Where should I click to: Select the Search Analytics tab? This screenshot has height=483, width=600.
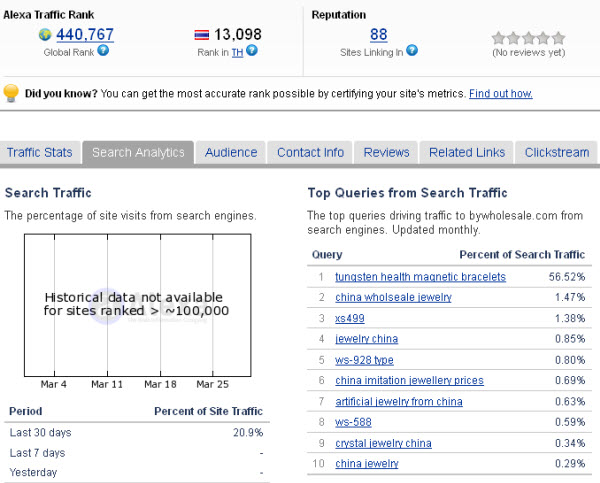click(138, 153)
